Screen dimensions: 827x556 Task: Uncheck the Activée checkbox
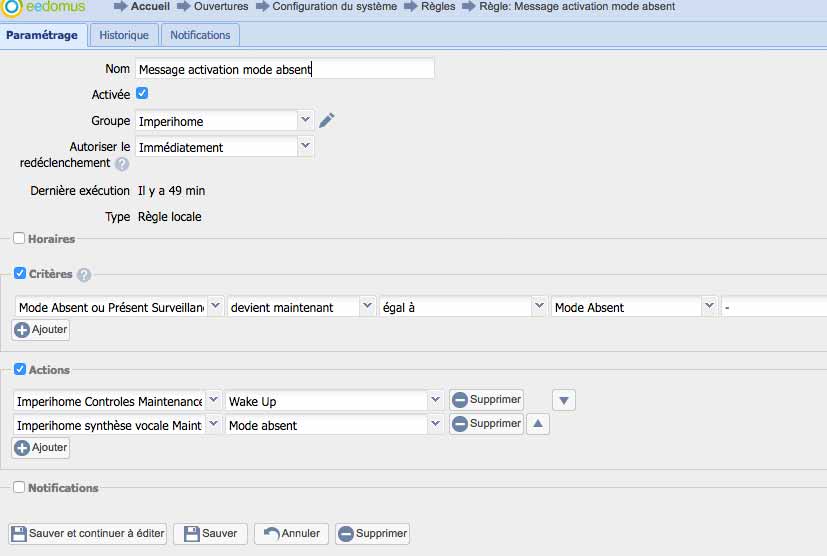click(x=142, y=94)
